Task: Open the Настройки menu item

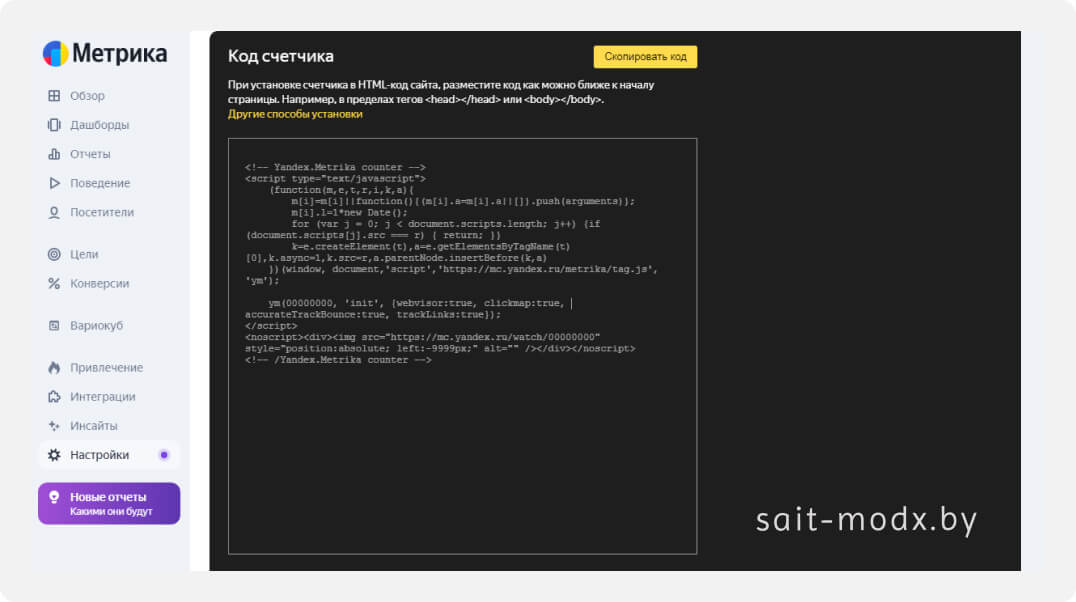Action: coord(99,455)
